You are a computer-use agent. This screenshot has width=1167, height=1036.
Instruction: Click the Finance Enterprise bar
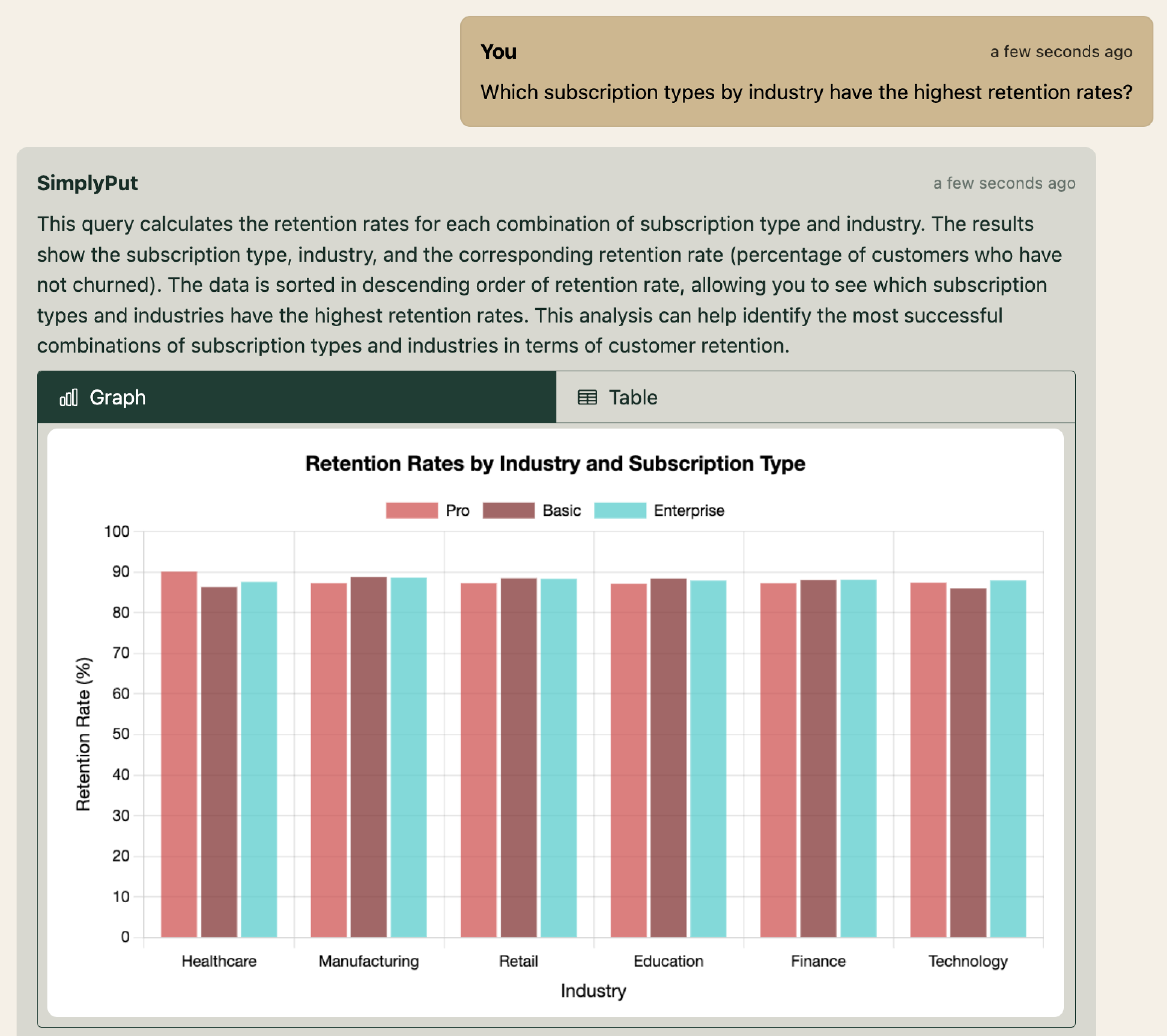[858, 759]
